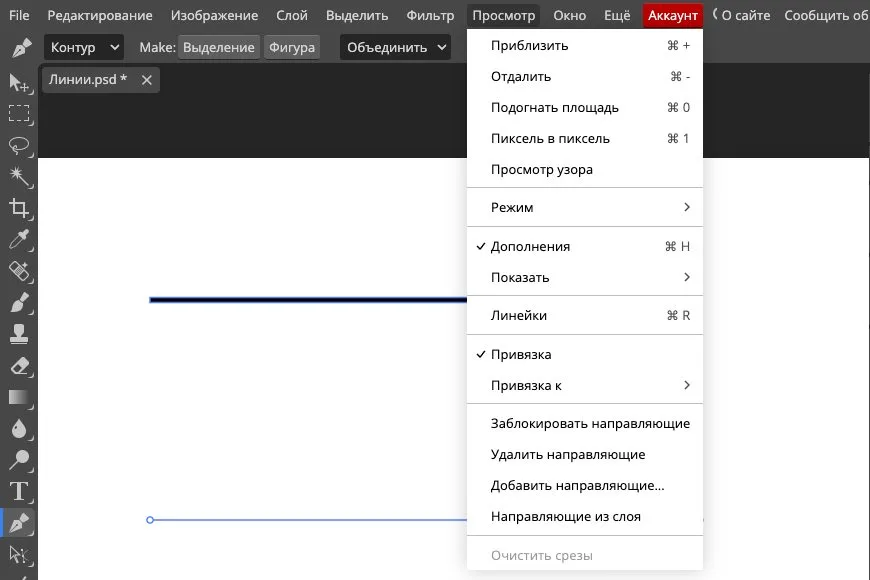Screen dimensions: 870x580
Task: Choose Добавить направляющие… menu entry
Action: coord(585,486)
